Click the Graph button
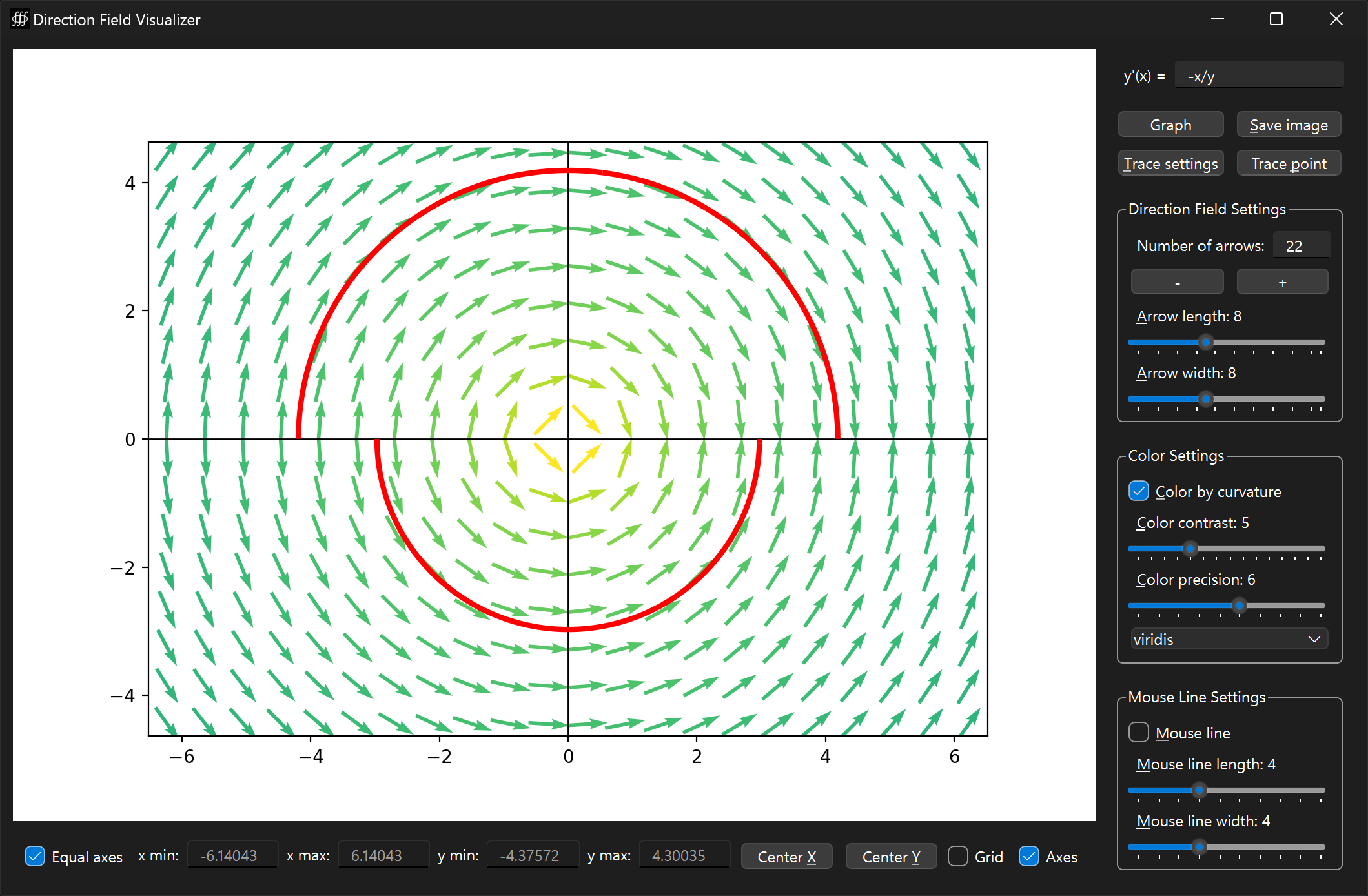This screenshot has height=896, width=1368. point(1170,125)
